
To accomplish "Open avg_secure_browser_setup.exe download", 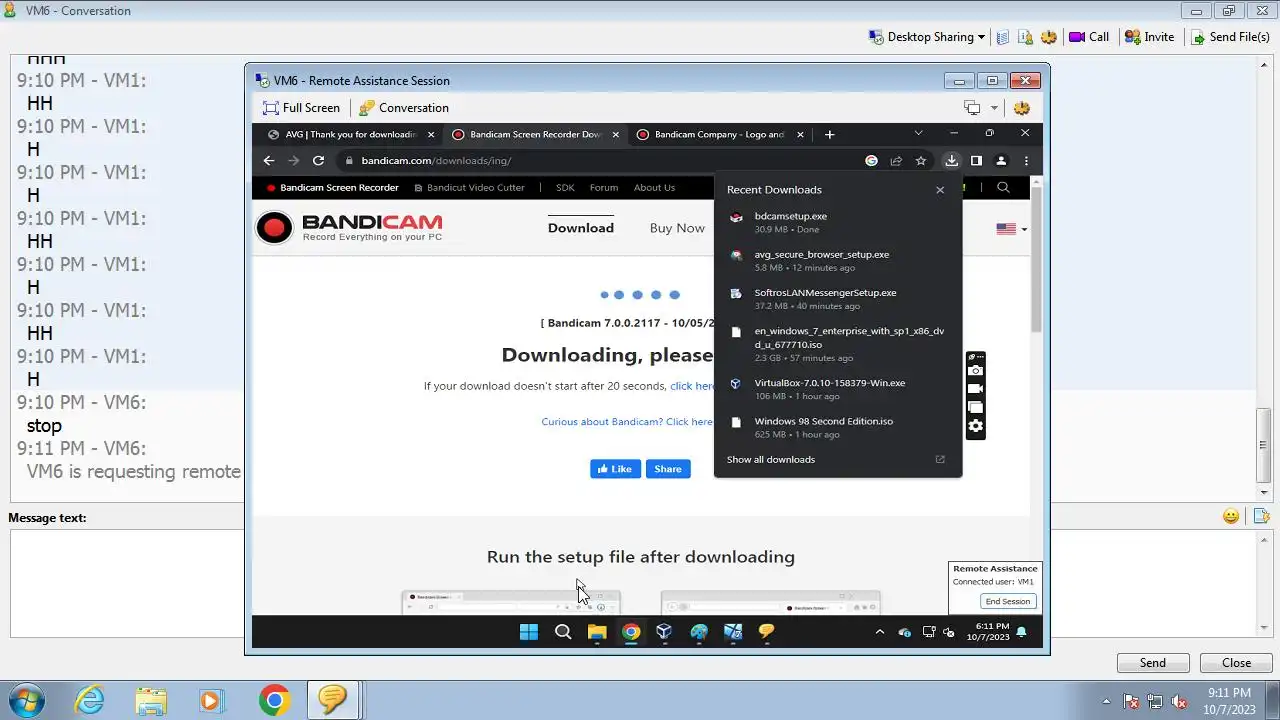I will pos(837,260).
